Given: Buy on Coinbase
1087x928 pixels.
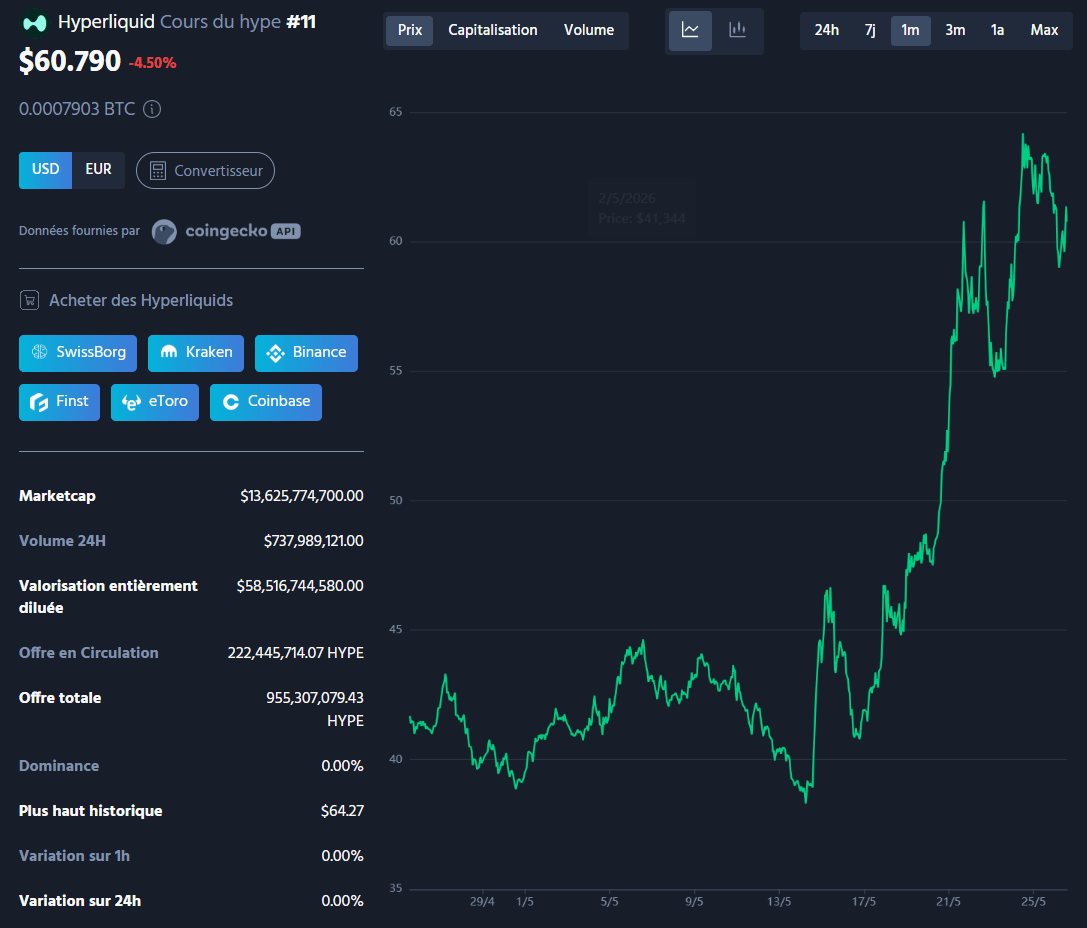Looking at the screenshot, I should 266,402.
